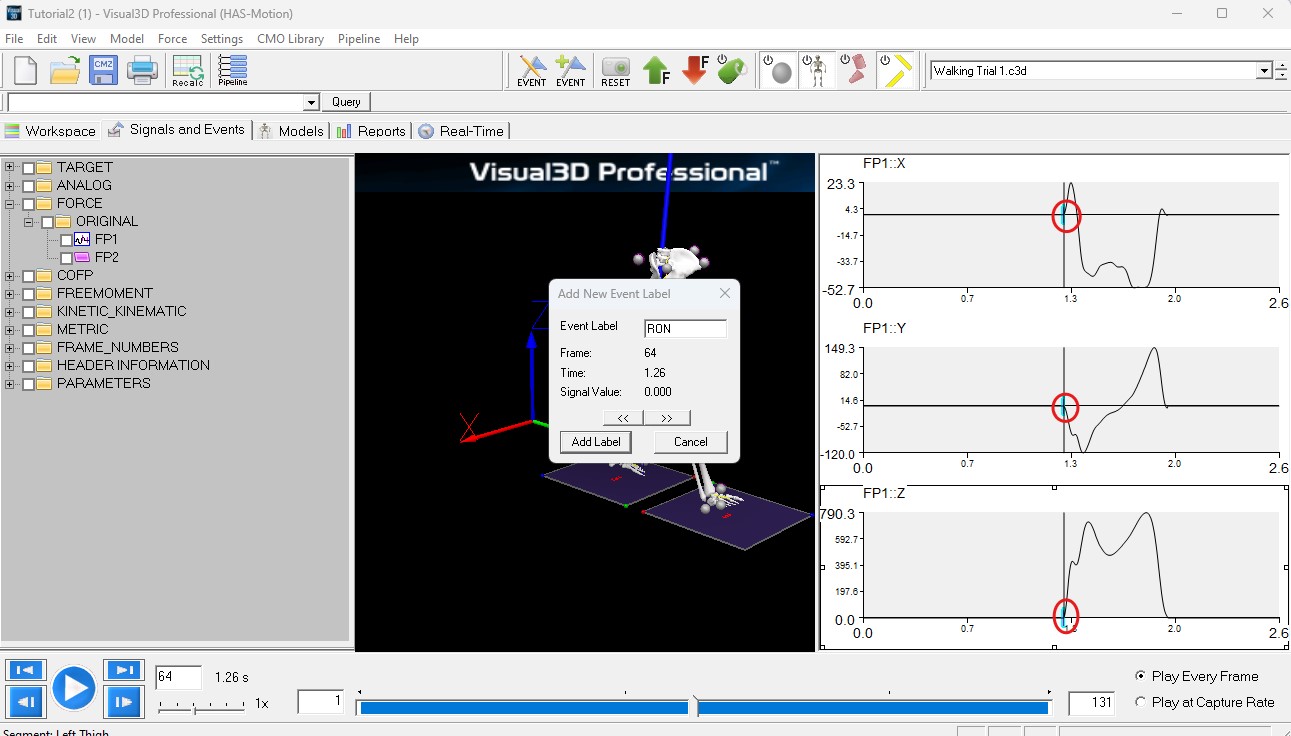Image resolution: width=1291 pixels, height=736 pixels.
Task: Click the red down-arrow force icon
Action: pos(695,70)
